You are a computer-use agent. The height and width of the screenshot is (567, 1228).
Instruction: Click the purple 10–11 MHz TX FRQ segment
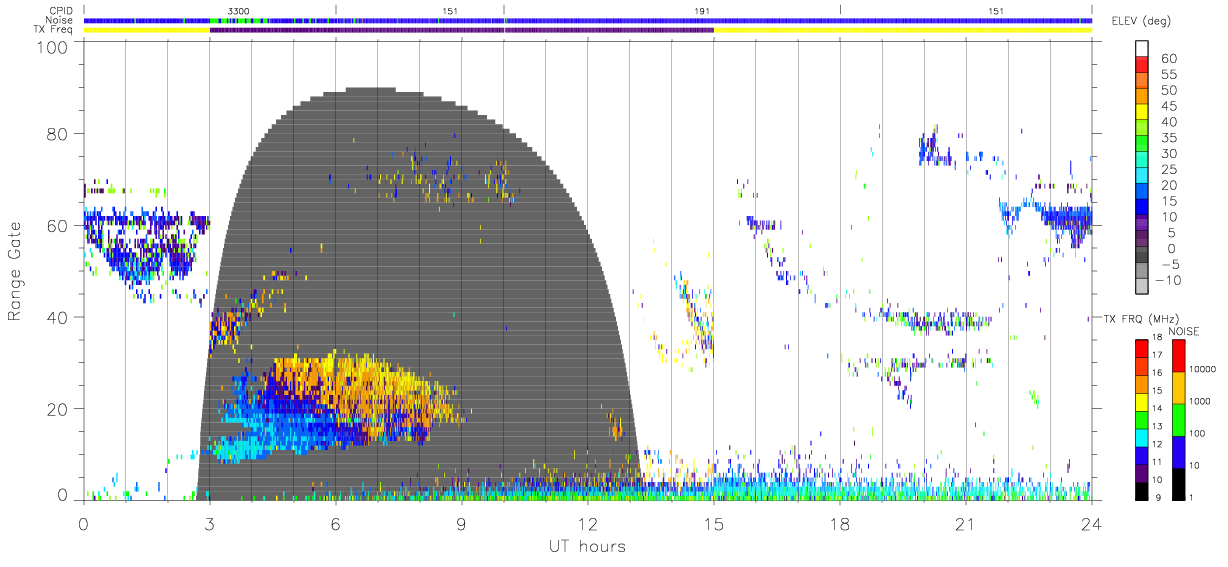tap(1142, 472)
